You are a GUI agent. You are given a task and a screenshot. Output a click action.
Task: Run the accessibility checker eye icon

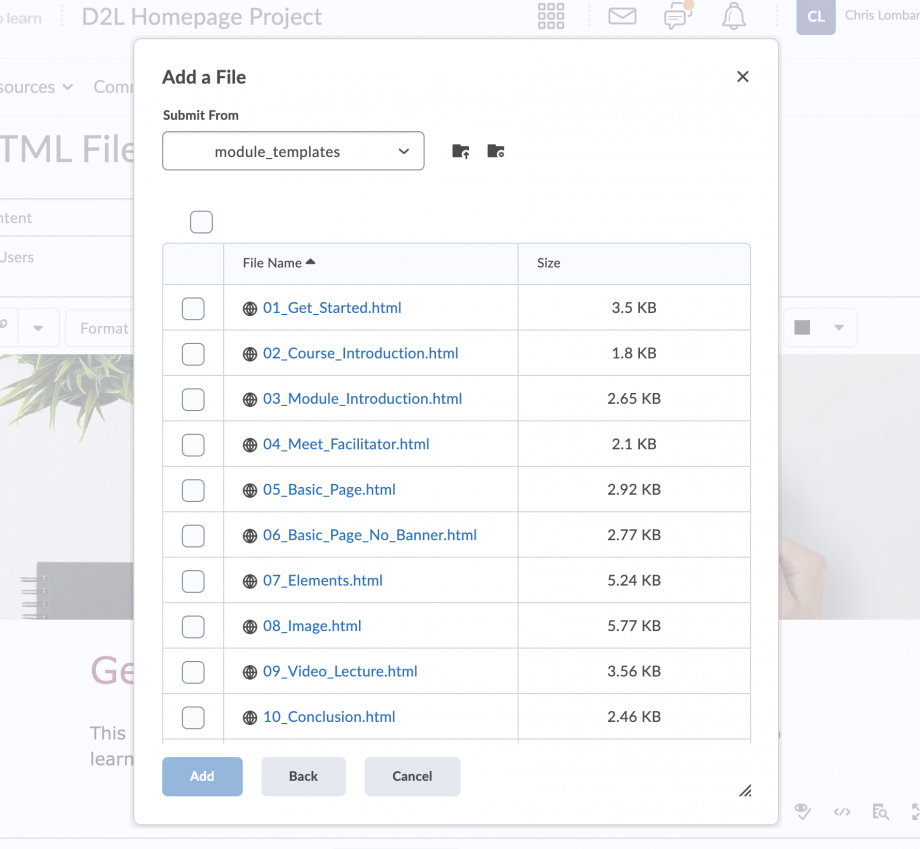[x=803, y=811]
